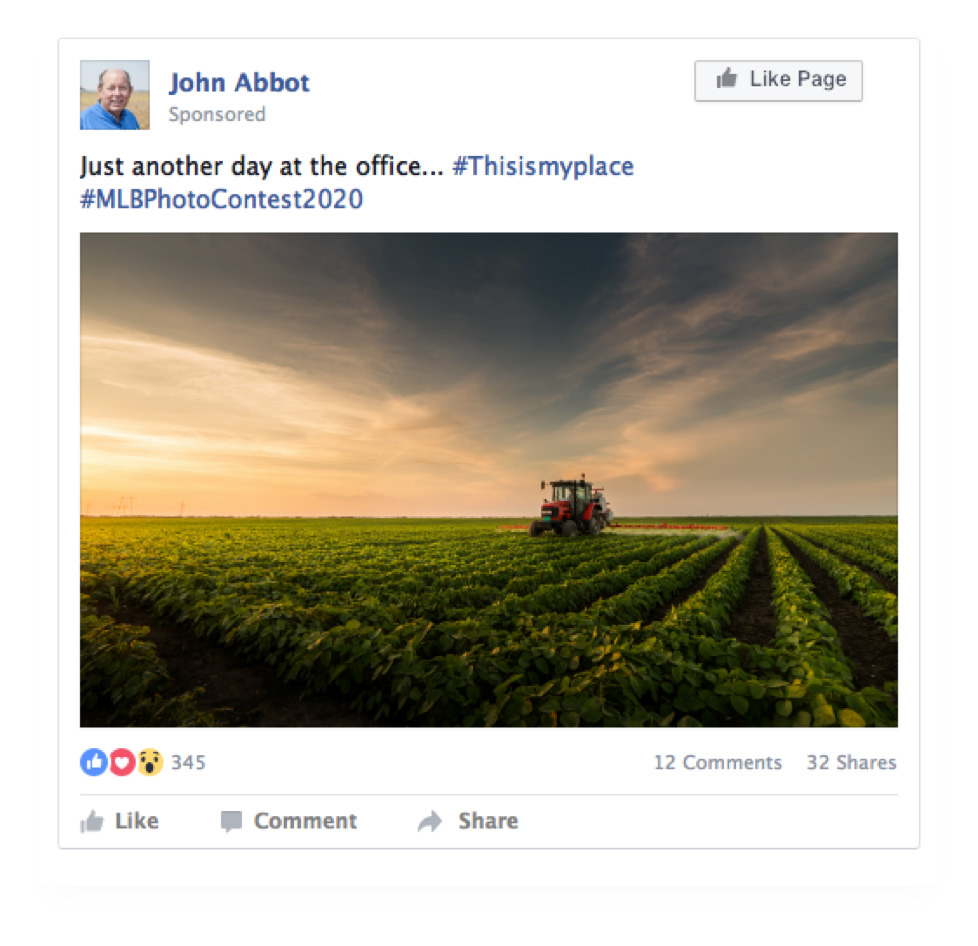Click the arrow Share icon
The height and width of the screenshot is (946, 978).
[430, 821]
